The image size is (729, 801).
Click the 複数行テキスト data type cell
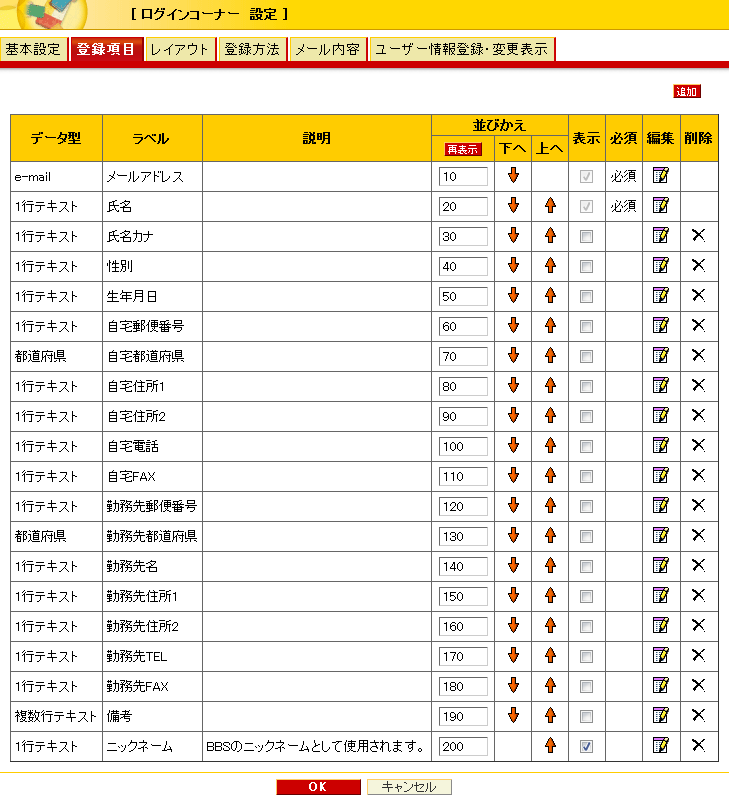coord(56,716)
